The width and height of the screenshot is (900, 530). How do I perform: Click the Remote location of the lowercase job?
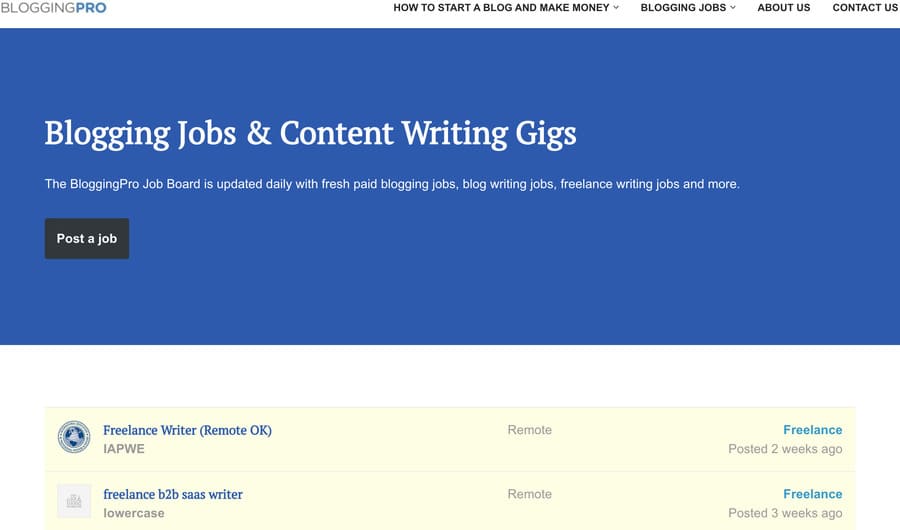coord(529,494)
